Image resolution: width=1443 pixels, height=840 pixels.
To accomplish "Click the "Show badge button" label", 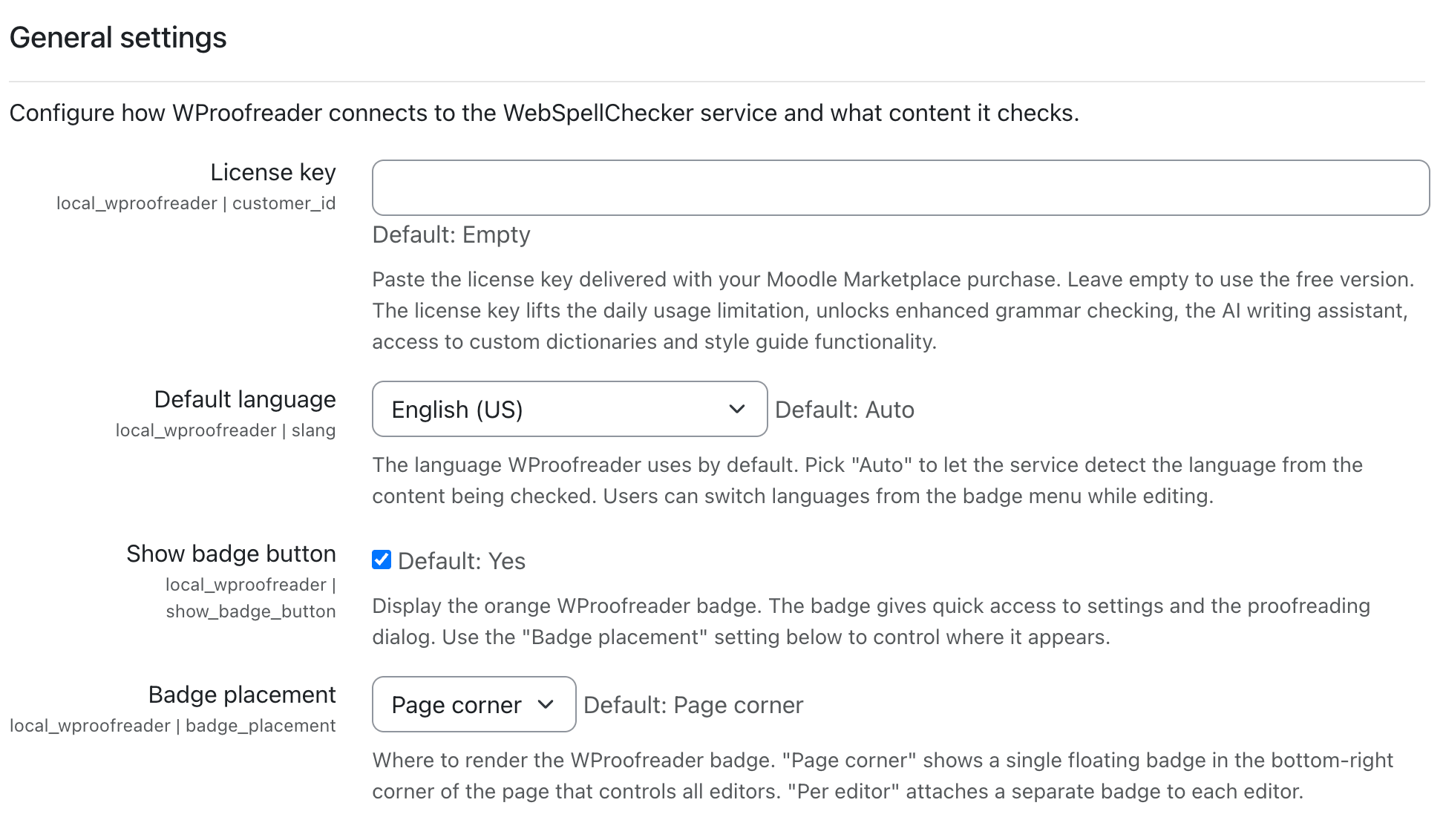I will 231,554.
